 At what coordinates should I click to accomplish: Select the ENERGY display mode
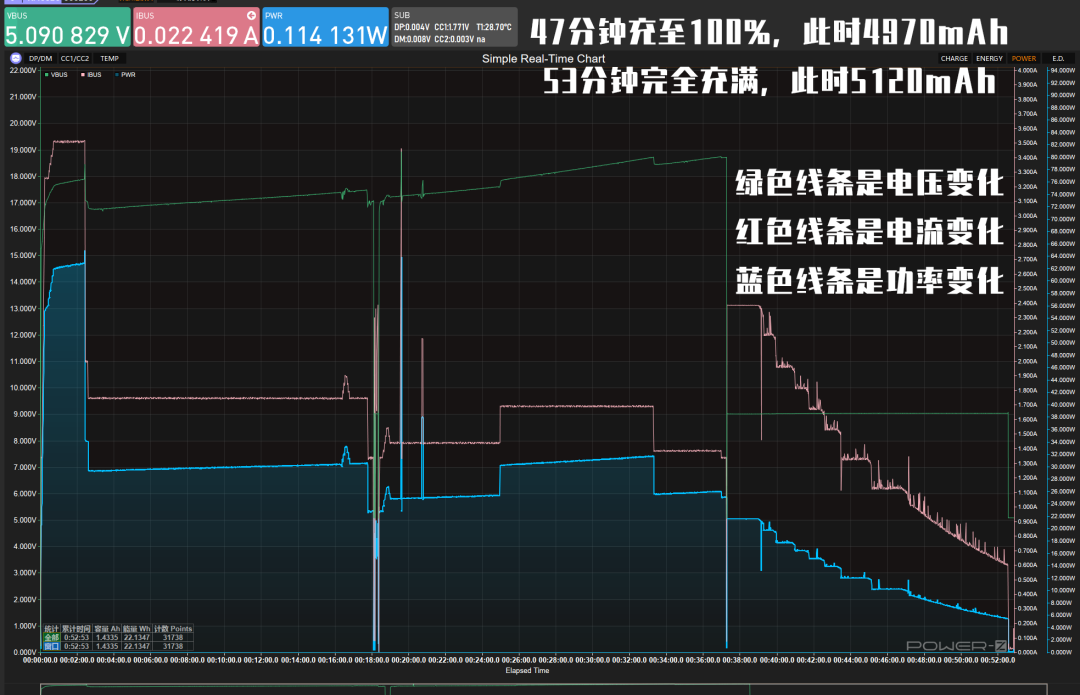989,59
